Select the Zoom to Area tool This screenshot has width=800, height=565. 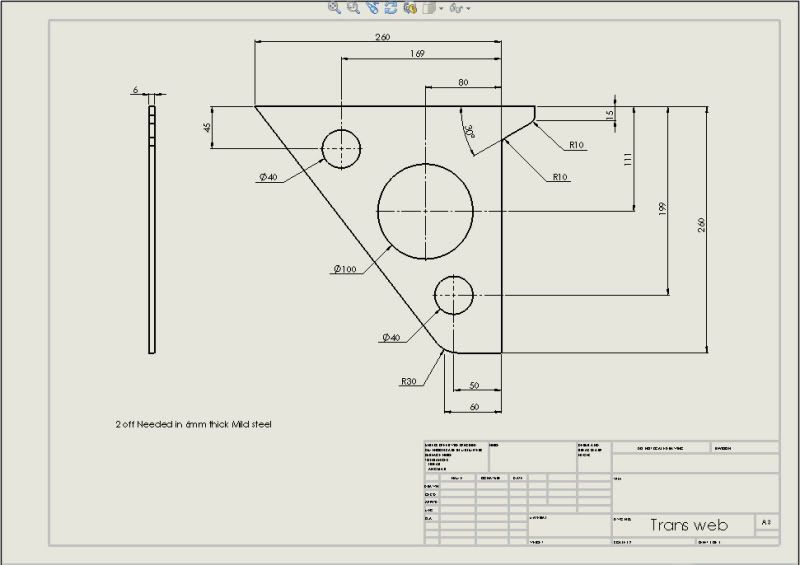click(353, 8)
